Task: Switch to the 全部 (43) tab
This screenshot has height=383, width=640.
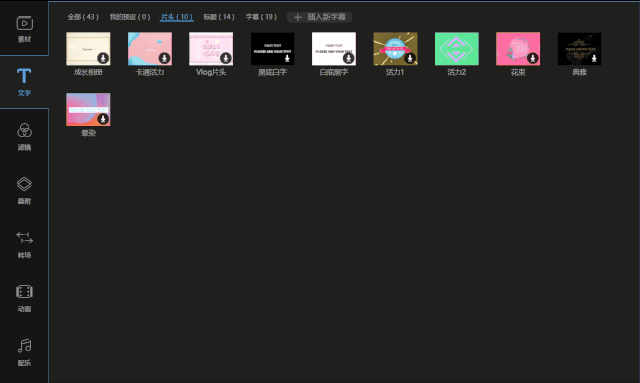Action: 83,17
